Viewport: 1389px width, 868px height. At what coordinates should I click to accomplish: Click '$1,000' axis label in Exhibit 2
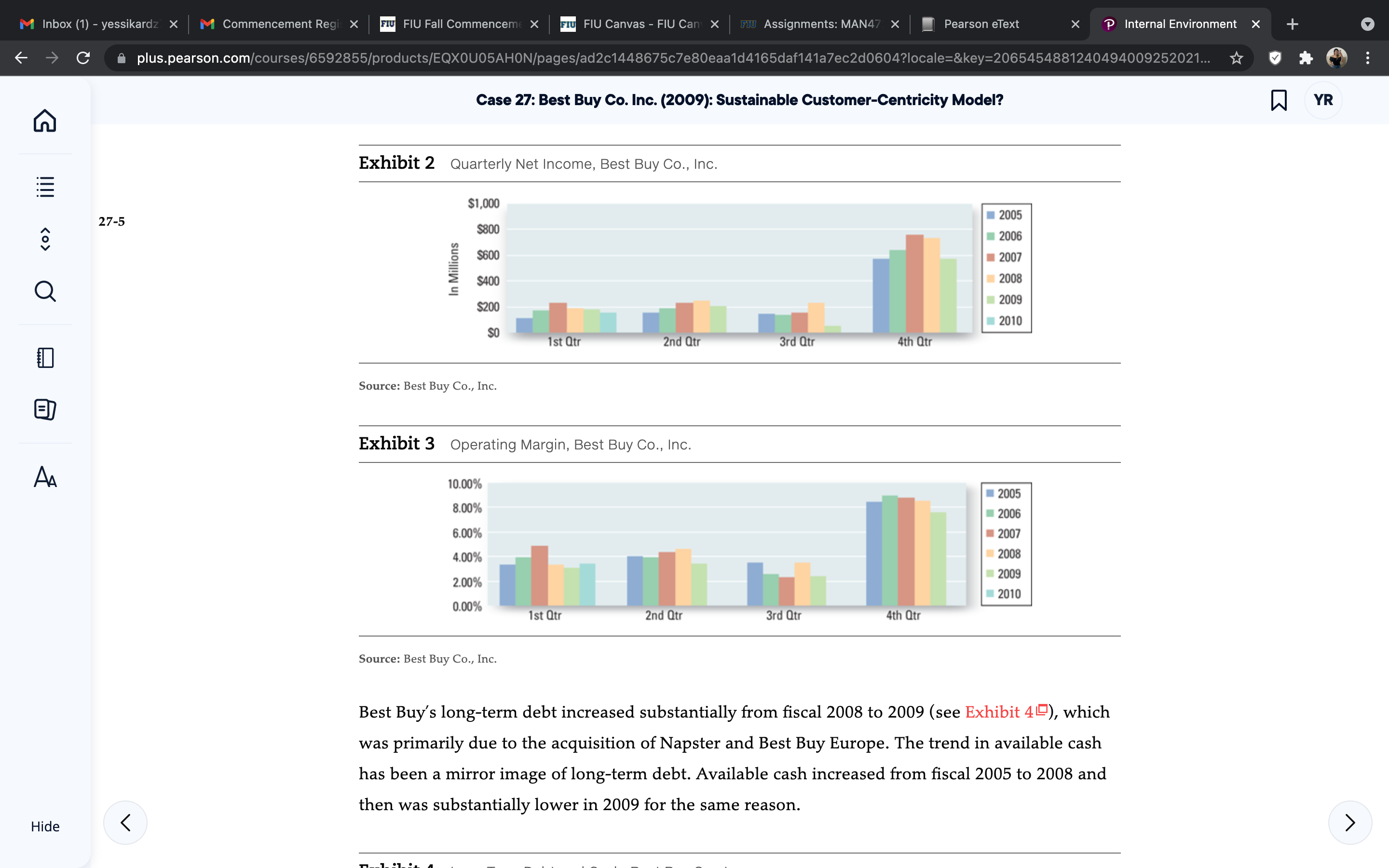click(483, 203)
